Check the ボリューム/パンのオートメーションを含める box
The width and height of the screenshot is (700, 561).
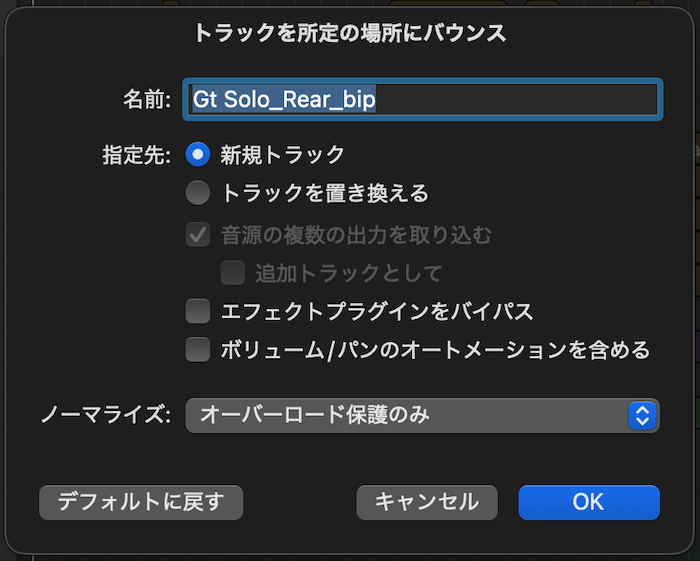[x=198, y=350]
